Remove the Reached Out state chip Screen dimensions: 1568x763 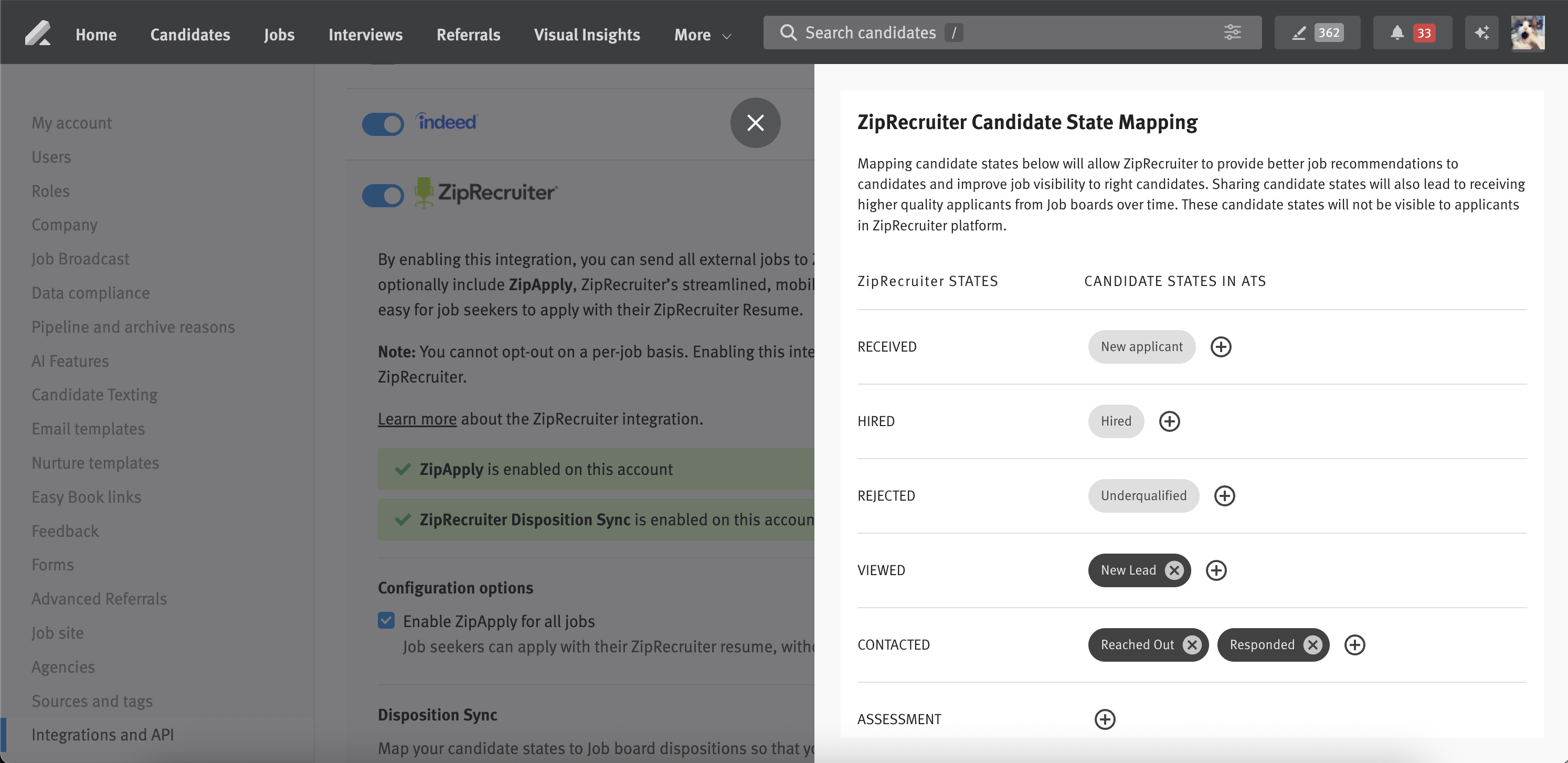click(x=1192, y=644)
